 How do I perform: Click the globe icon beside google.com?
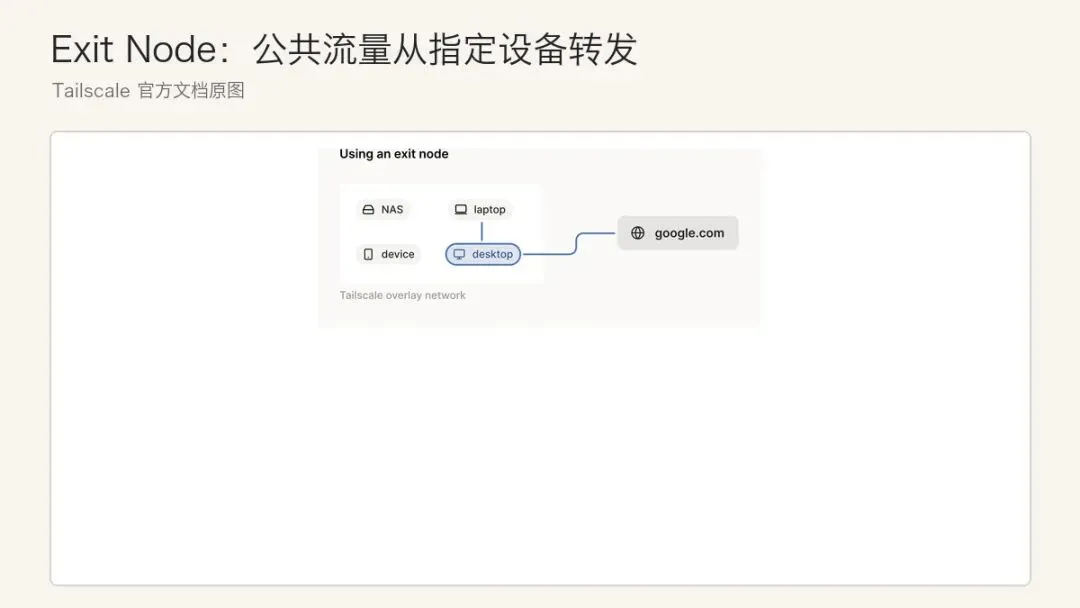(638, 233)
